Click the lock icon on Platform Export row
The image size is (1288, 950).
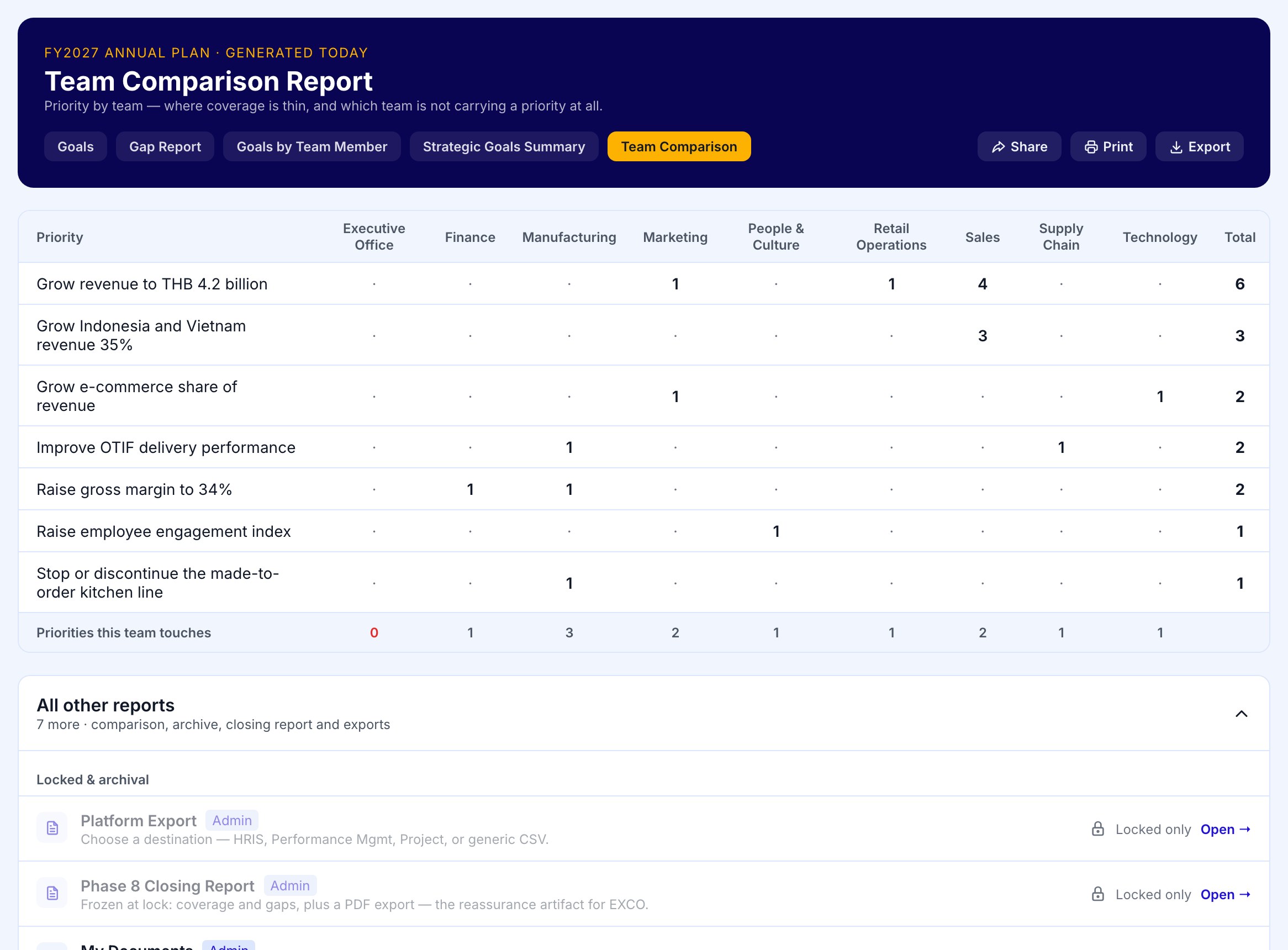point(1097,829)
